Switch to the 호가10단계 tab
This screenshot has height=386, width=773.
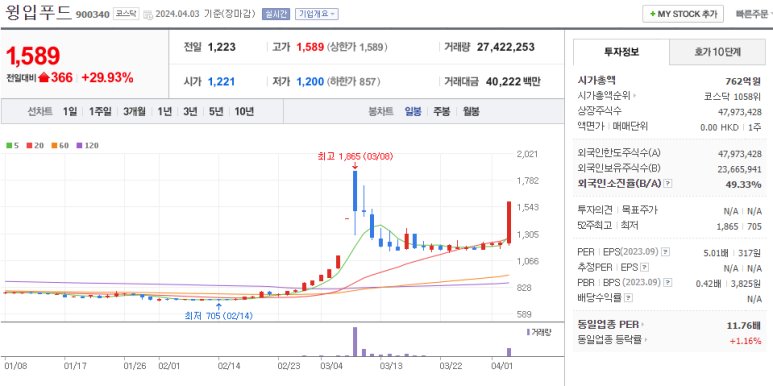click(x=718, y=52)
